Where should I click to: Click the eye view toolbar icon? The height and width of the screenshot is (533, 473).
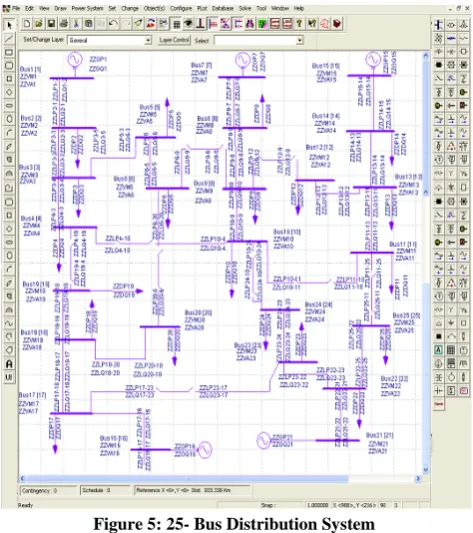coord(188,23)
